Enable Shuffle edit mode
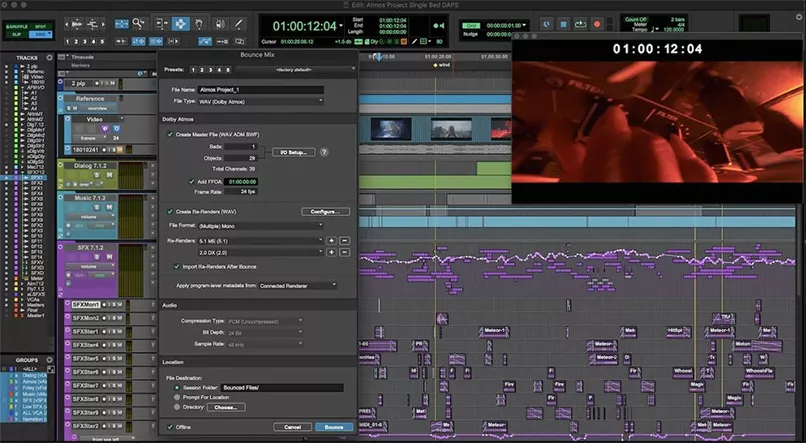806x443 pixels. coord(16,26)
